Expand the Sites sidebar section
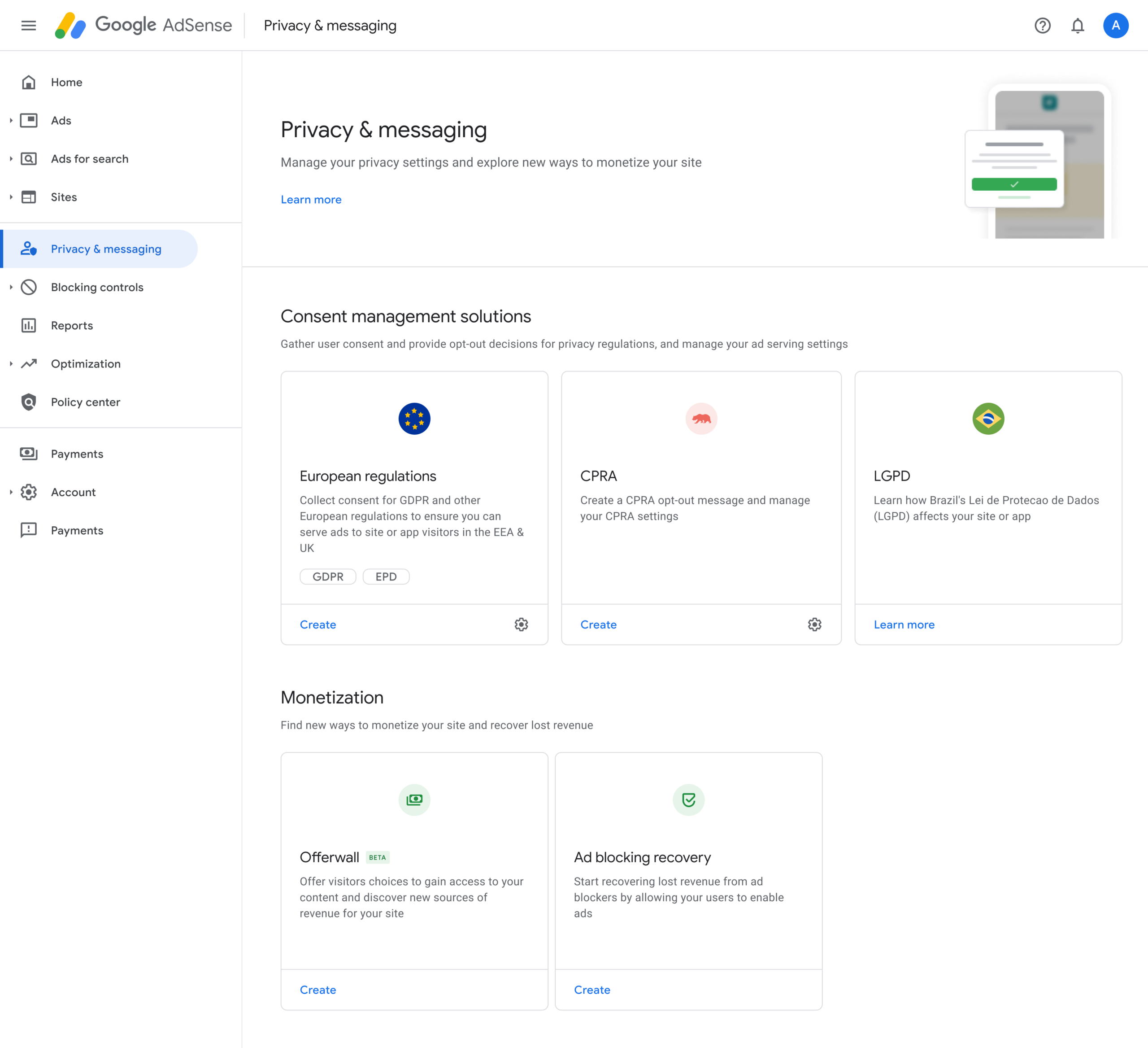Screen dimensions: 1148x1048 coord(11,197)
